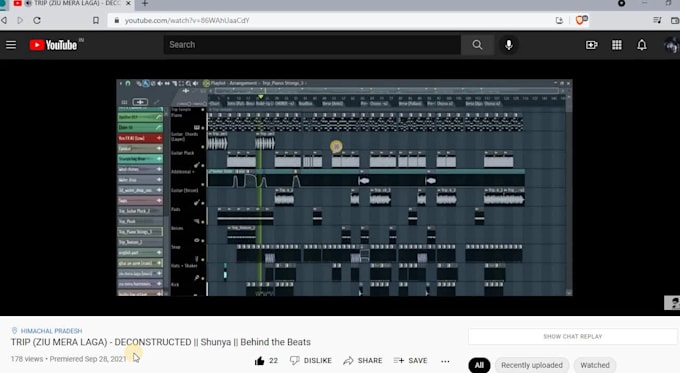Select the mute tool in playlist toolbar

(160, 83)
